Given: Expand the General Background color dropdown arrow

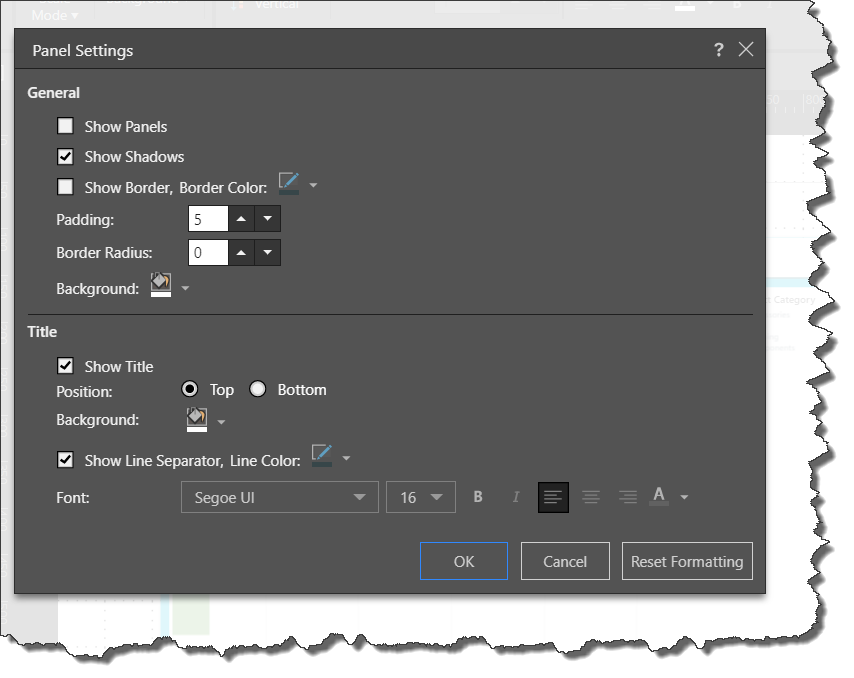Looking at the screenshot, I should (x=186, y=289).
